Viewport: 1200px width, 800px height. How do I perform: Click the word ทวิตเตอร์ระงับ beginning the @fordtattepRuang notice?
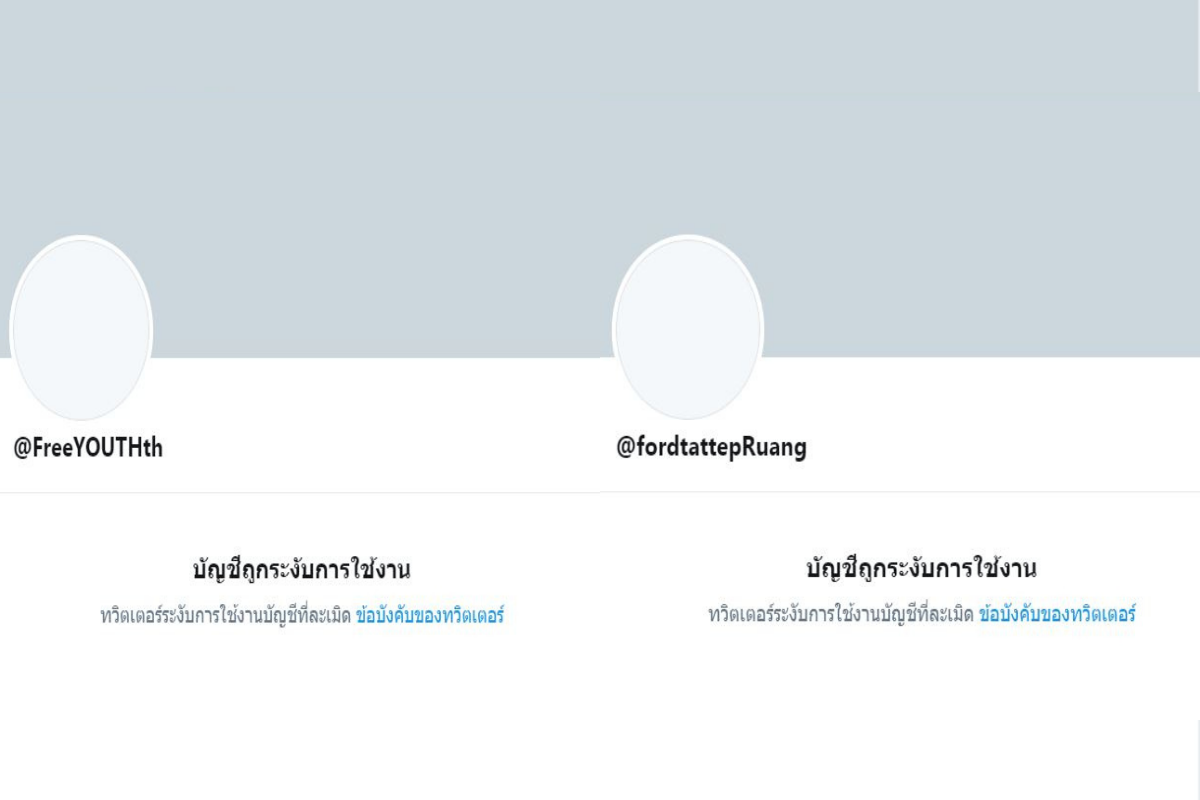pyautogui.click(x=752, y=615)
